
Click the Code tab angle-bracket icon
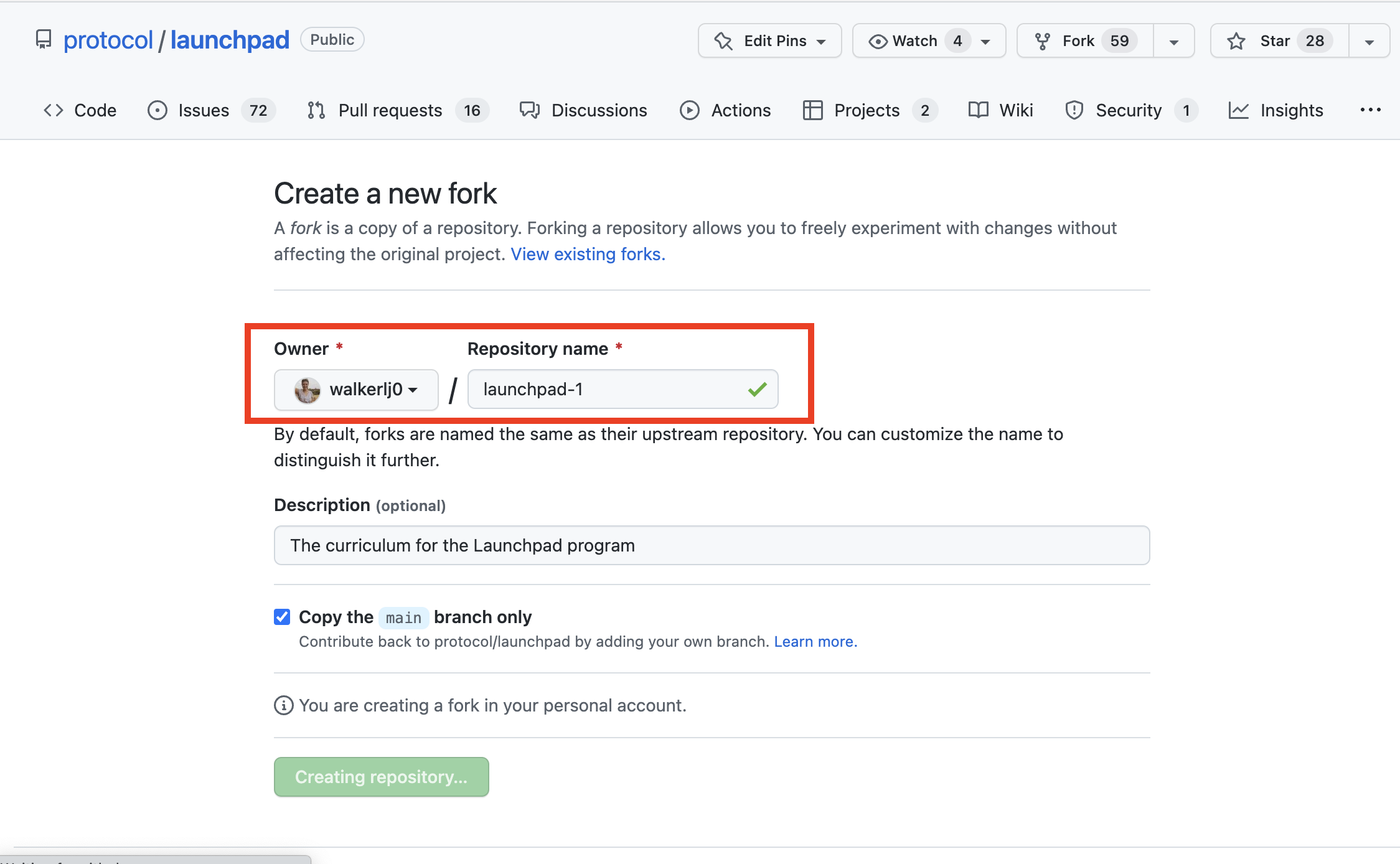[x=54, y=110]
